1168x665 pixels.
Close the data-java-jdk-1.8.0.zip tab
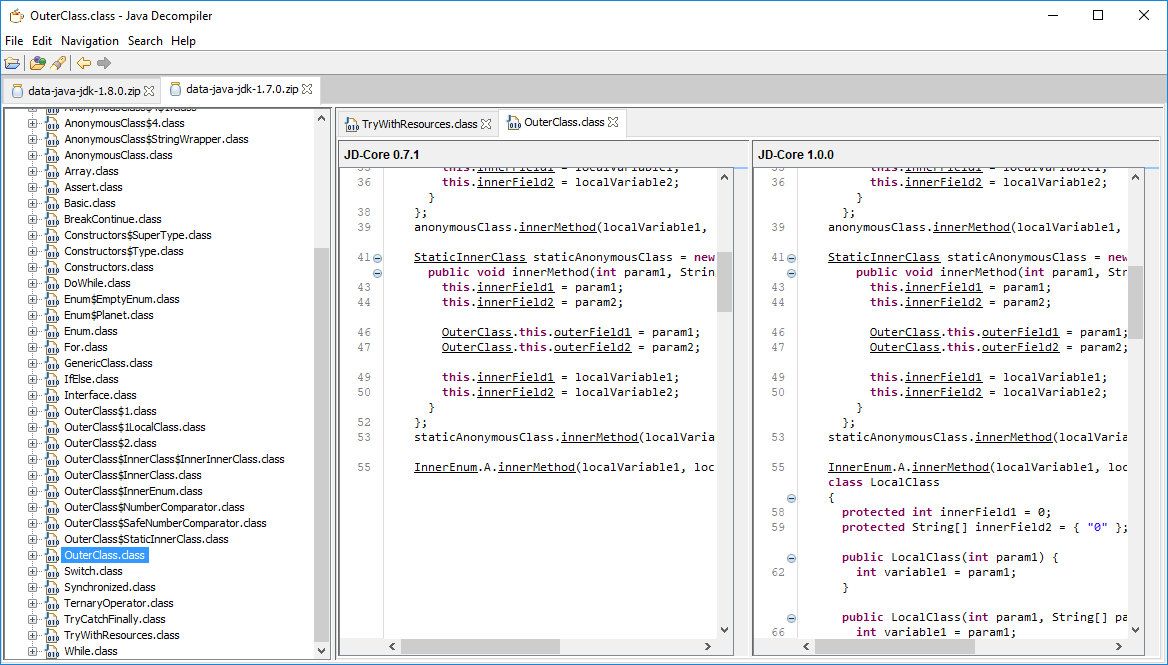(x=149, y=91)
